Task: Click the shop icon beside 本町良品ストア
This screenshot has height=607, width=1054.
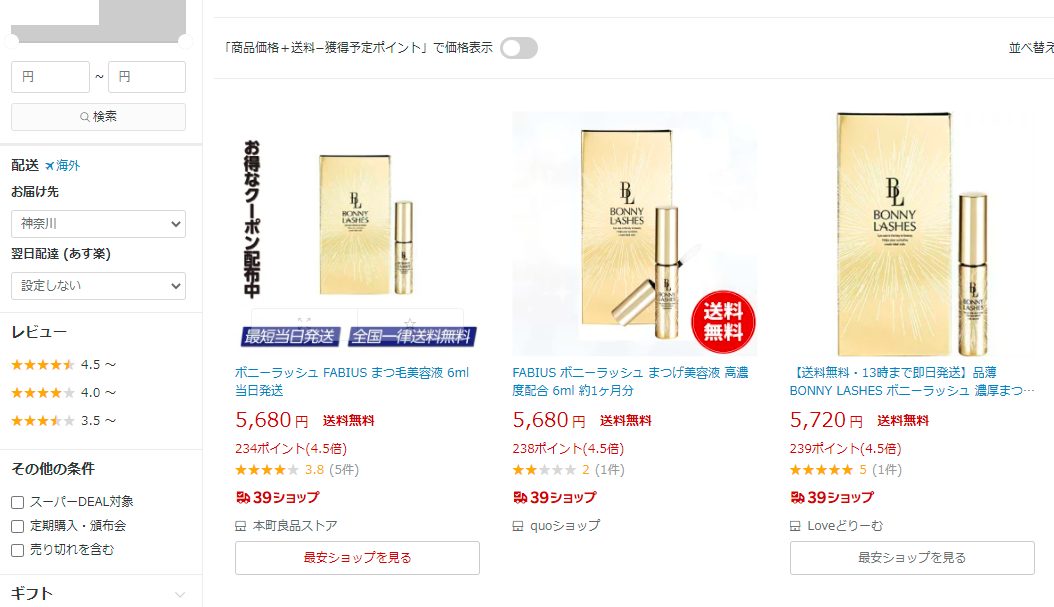Action: pos(241,526)
